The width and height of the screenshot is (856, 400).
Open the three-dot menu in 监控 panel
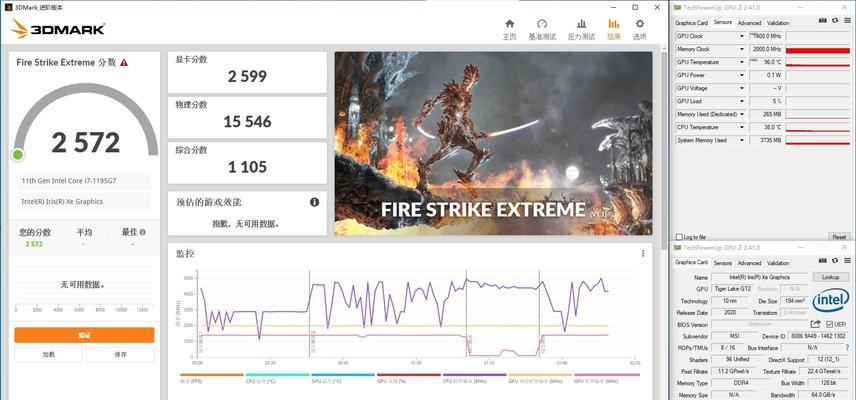click(643, 253)
